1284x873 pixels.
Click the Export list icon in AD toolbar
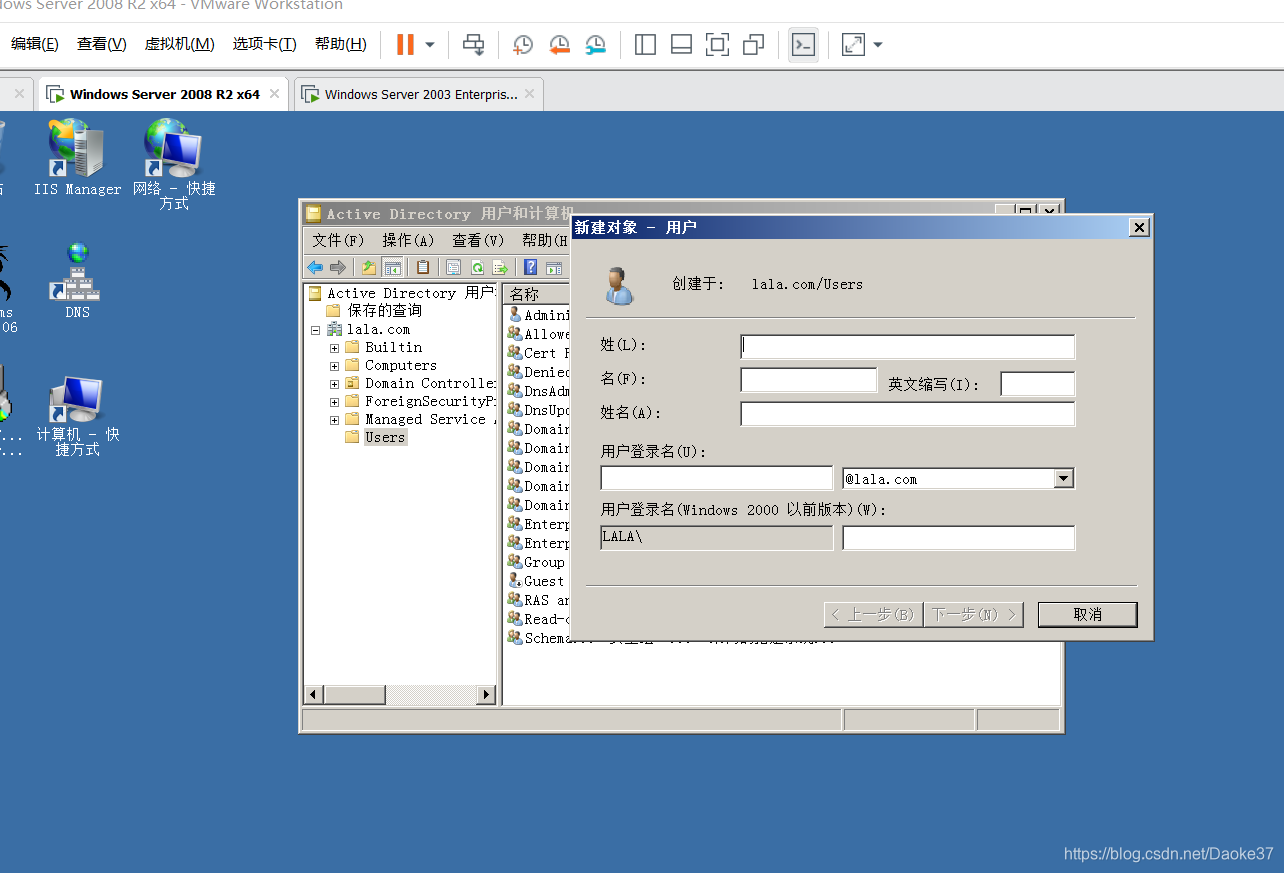point(500,267)
